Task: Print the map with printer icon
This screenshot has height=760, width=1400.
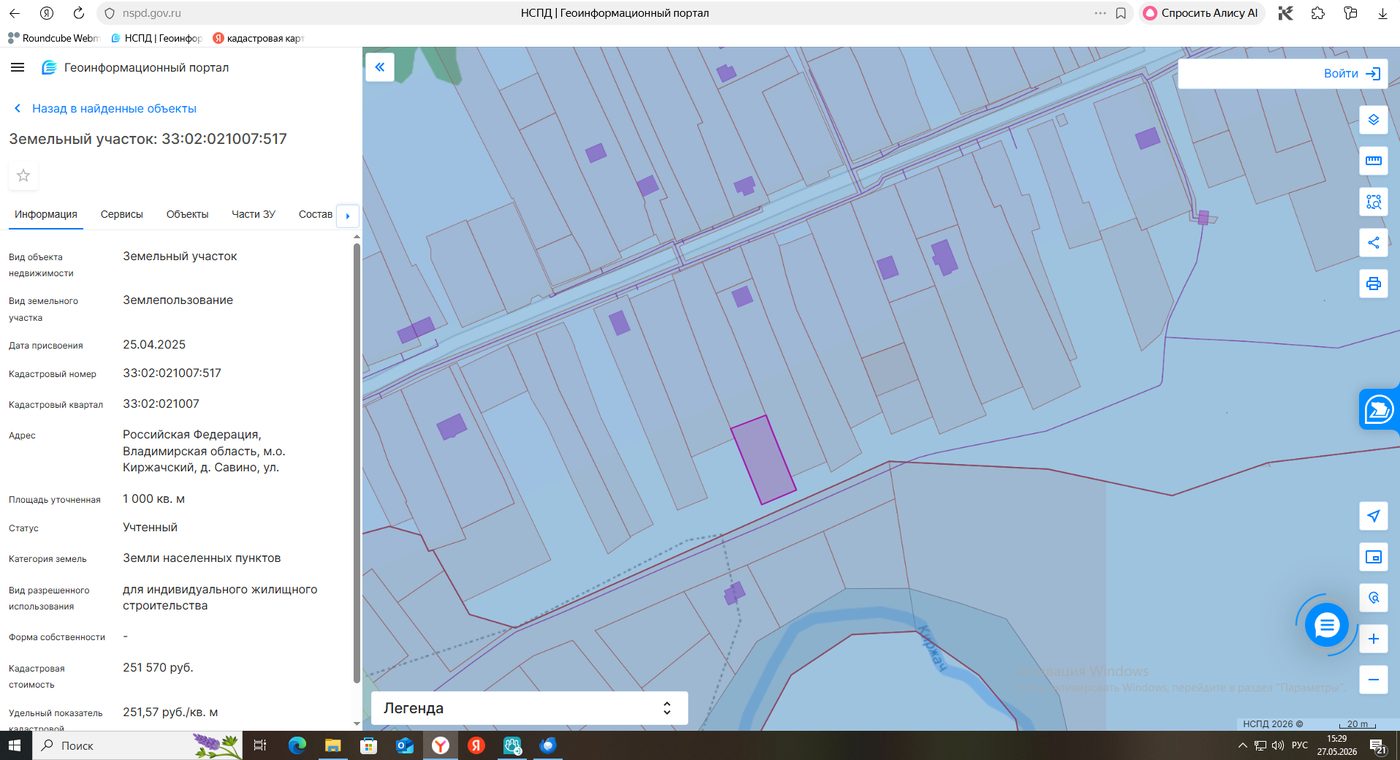Action: [1373, 283]
